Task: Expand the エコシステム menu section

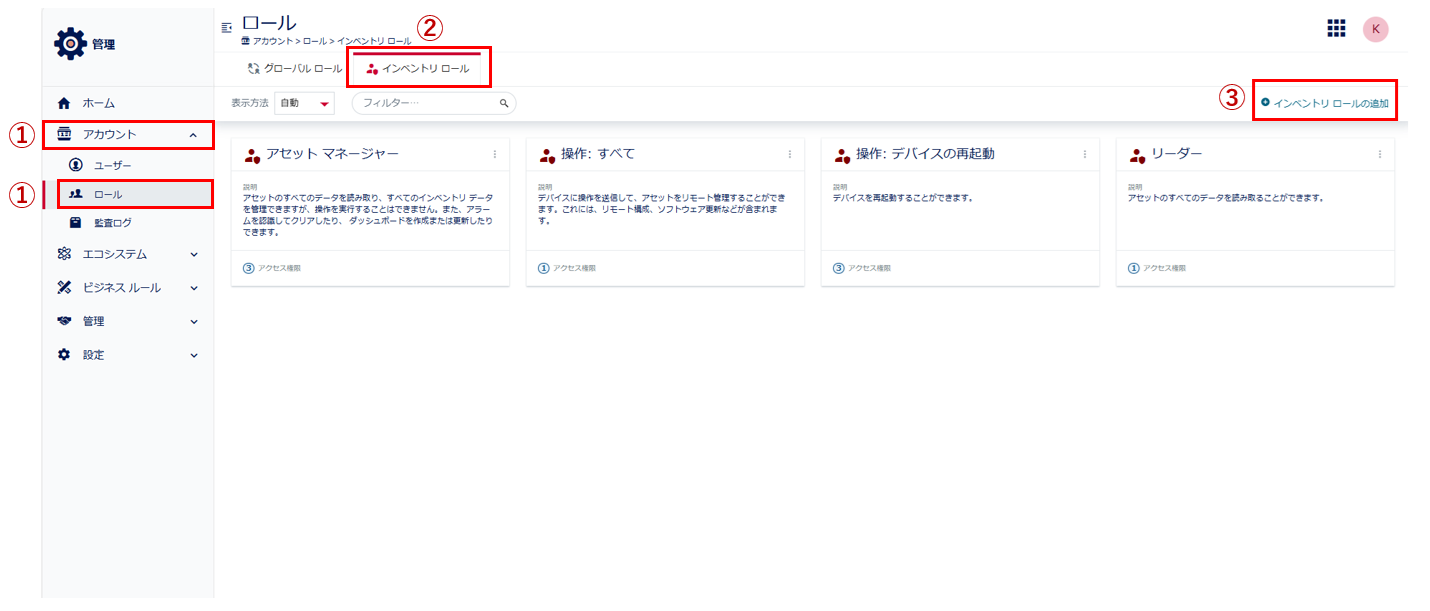Action: pyautogui.click(x=193, y=254)
